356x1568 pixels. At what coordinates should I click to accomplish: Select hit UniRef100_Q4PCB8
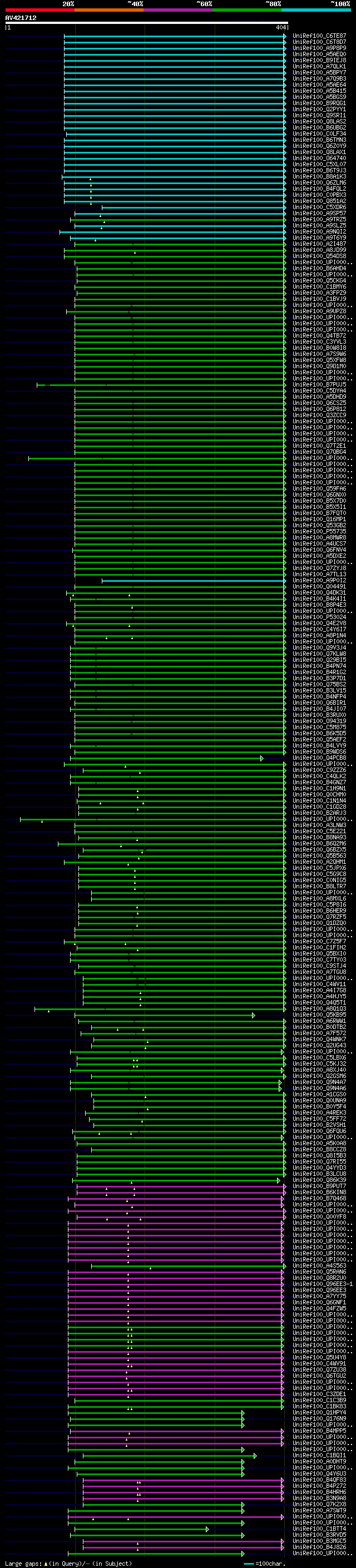[319, 757]
